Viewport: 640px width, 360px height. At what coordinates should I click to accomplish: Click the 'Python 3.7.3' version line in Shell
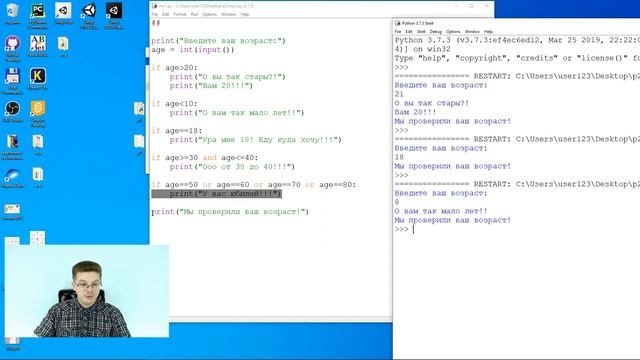point(517,40)
